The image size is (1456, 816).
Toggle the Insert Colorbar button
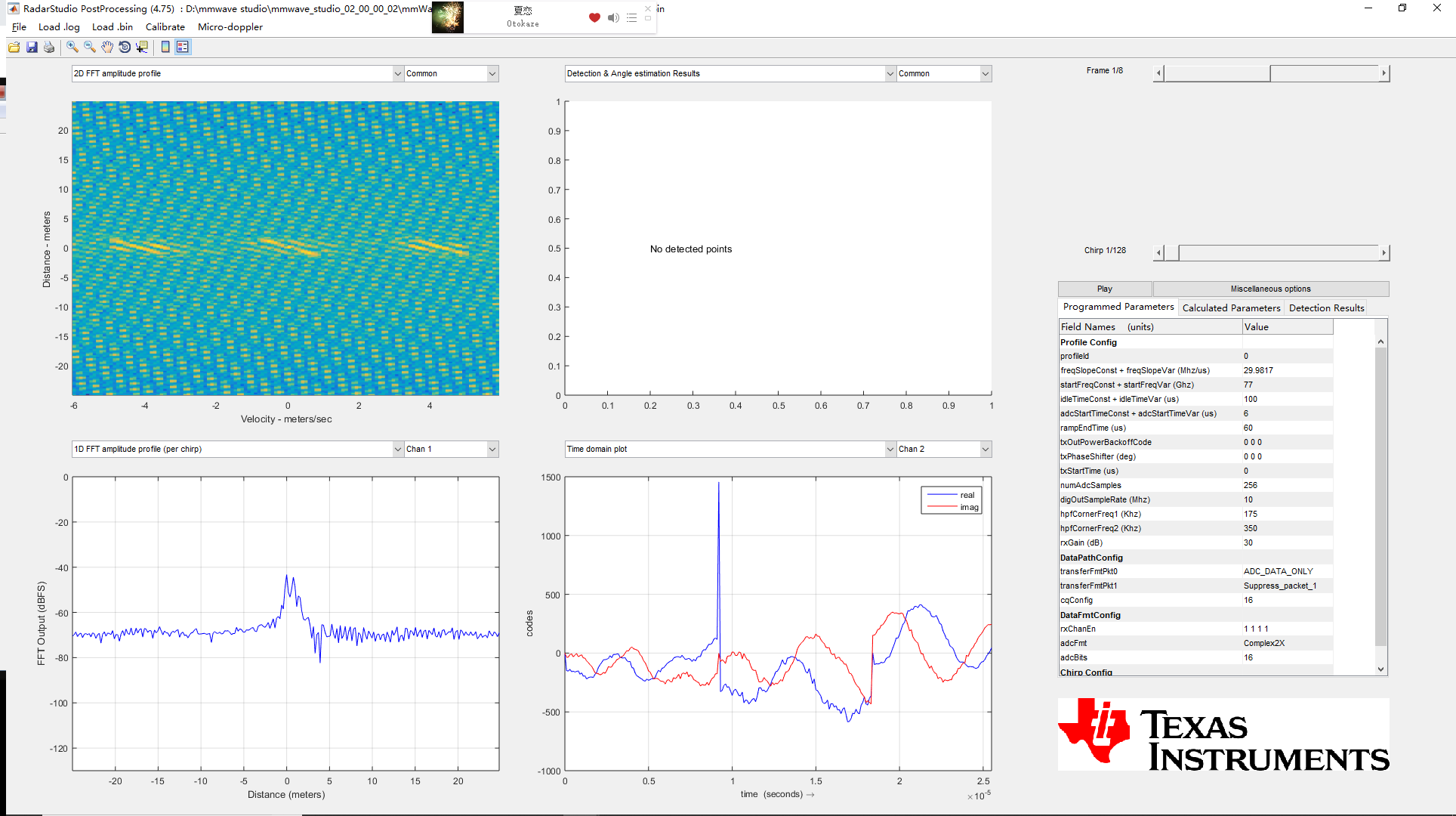coord(165,47)
